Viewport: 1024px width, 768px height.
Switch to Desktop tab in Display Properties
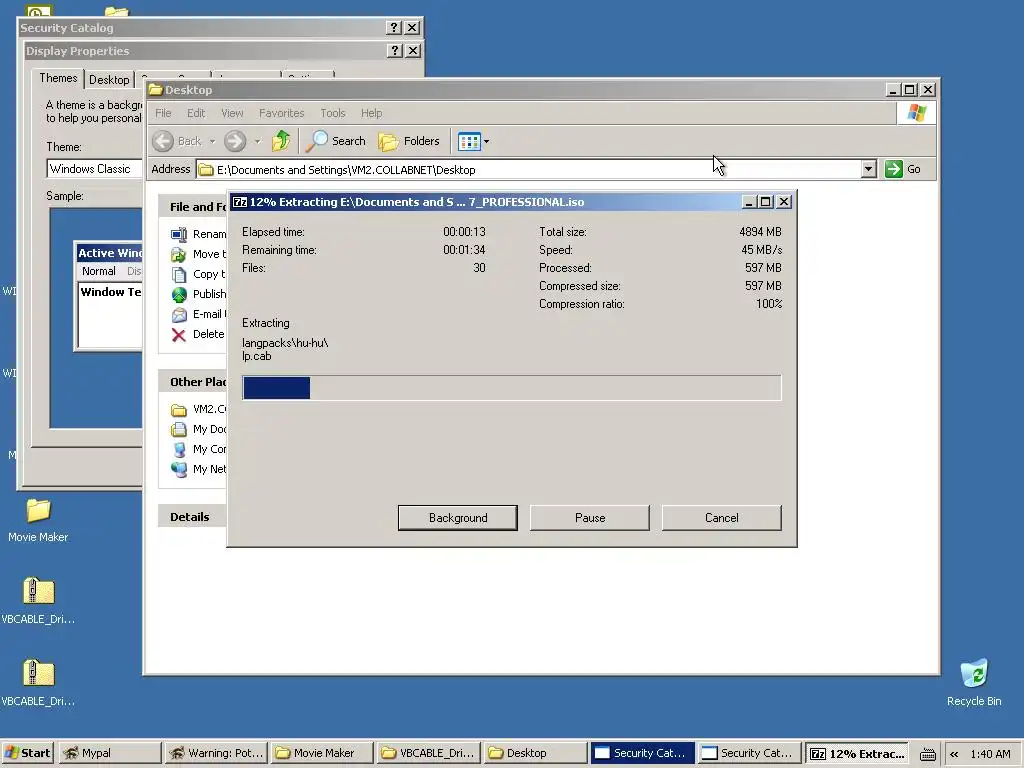pyautogui.click(x=109, y=79)
